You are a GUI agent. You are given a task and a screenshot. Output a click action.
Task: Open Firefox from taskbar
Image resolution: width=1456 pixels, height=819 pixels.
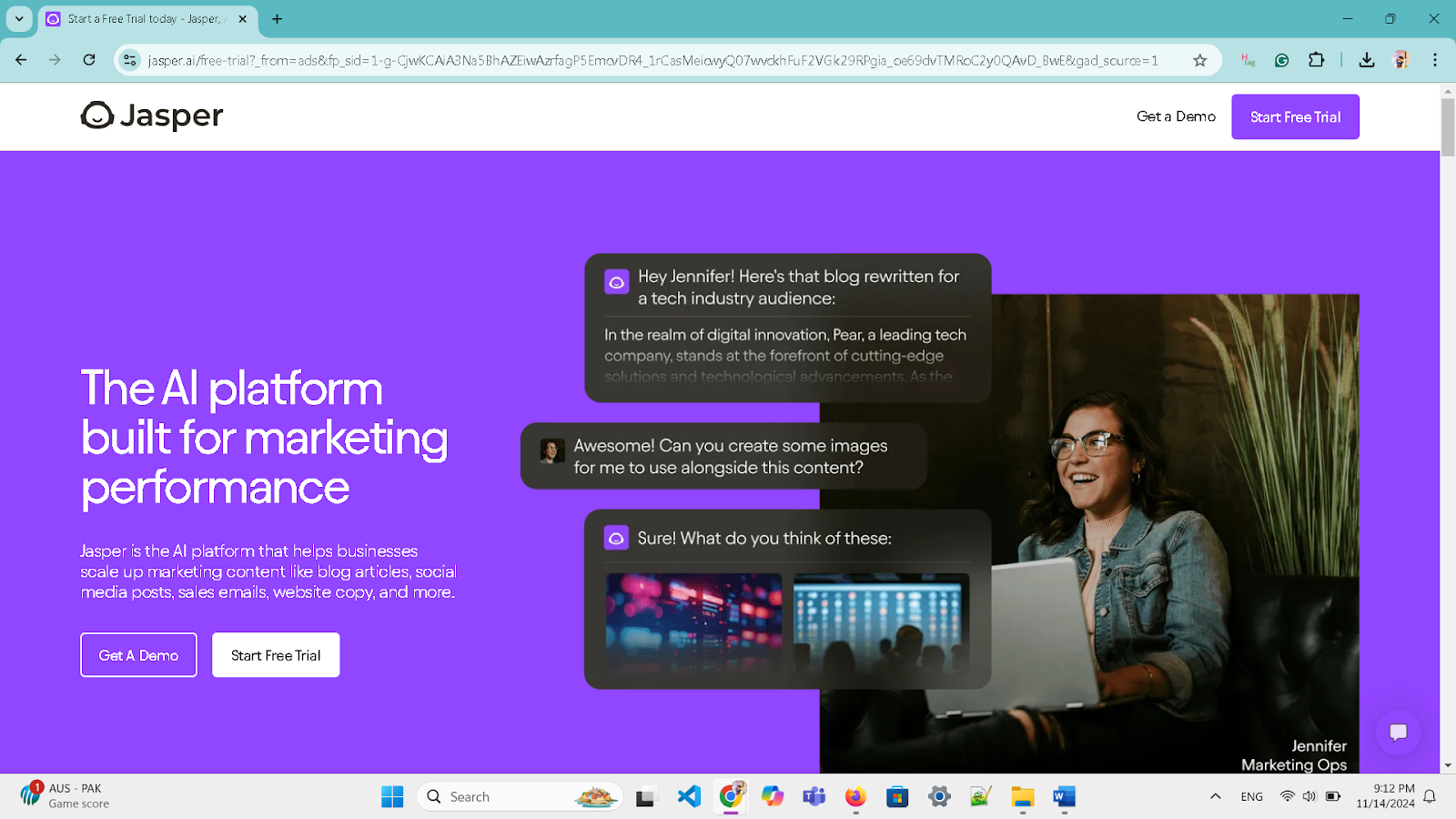point(855,796)
